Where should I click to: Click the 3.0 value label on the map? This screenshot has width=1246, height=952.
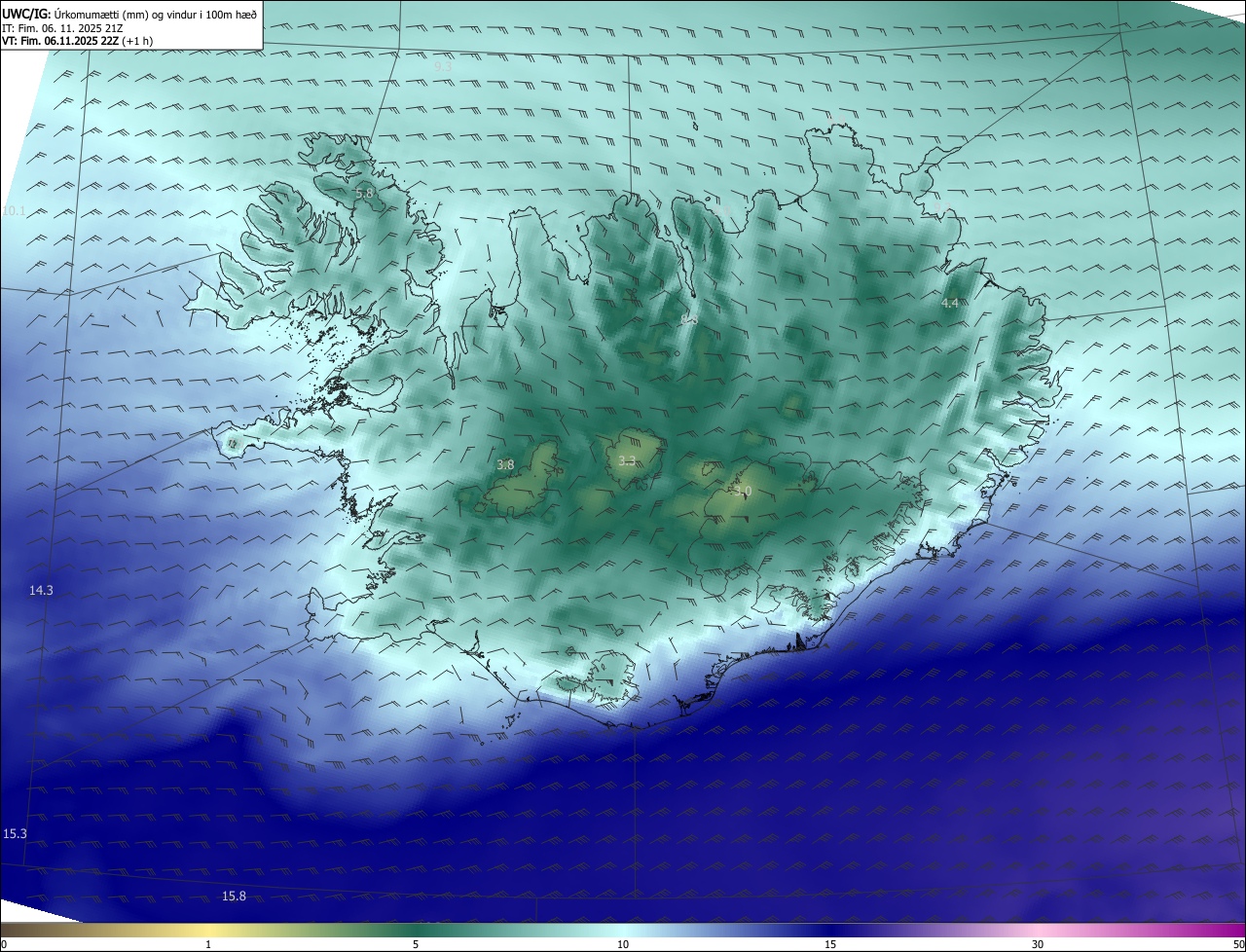pyautogui.click(x=743, y=492)
